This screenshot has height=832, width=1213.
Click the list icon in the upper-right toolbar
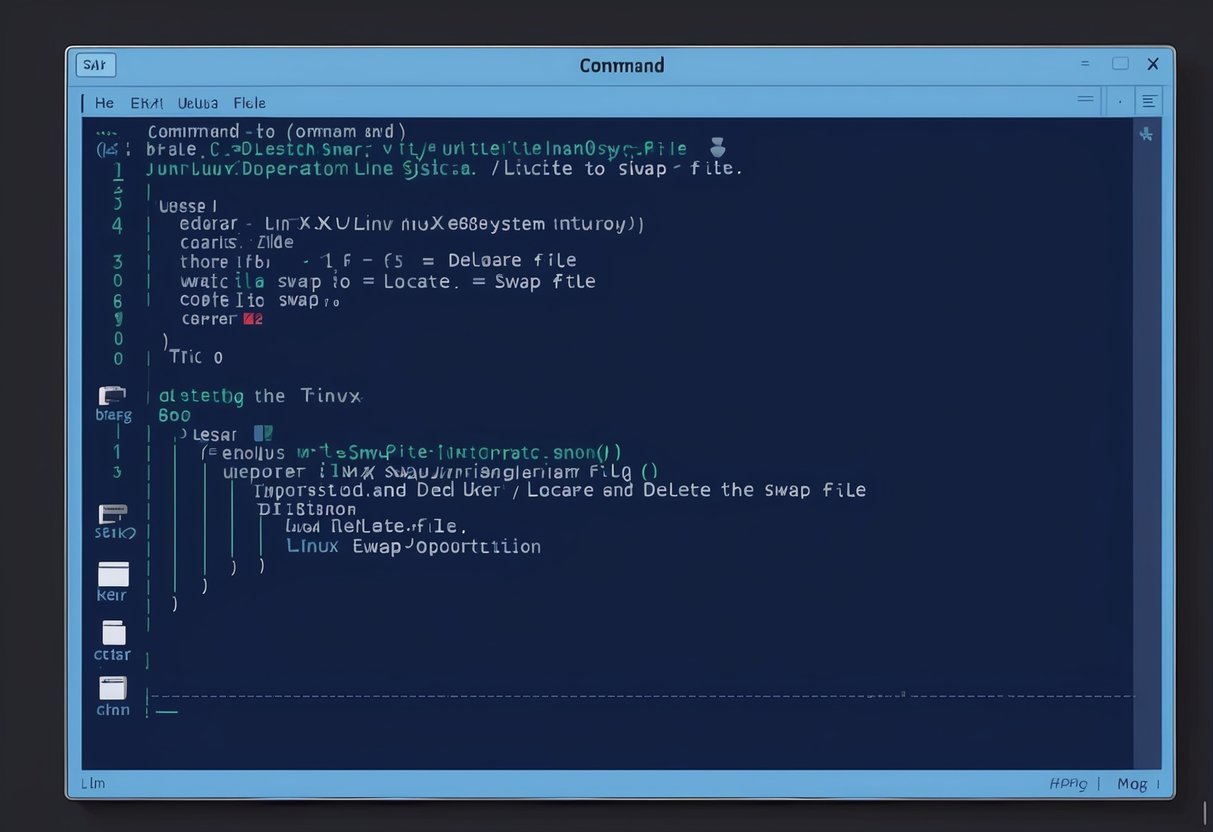point(1149,101)
